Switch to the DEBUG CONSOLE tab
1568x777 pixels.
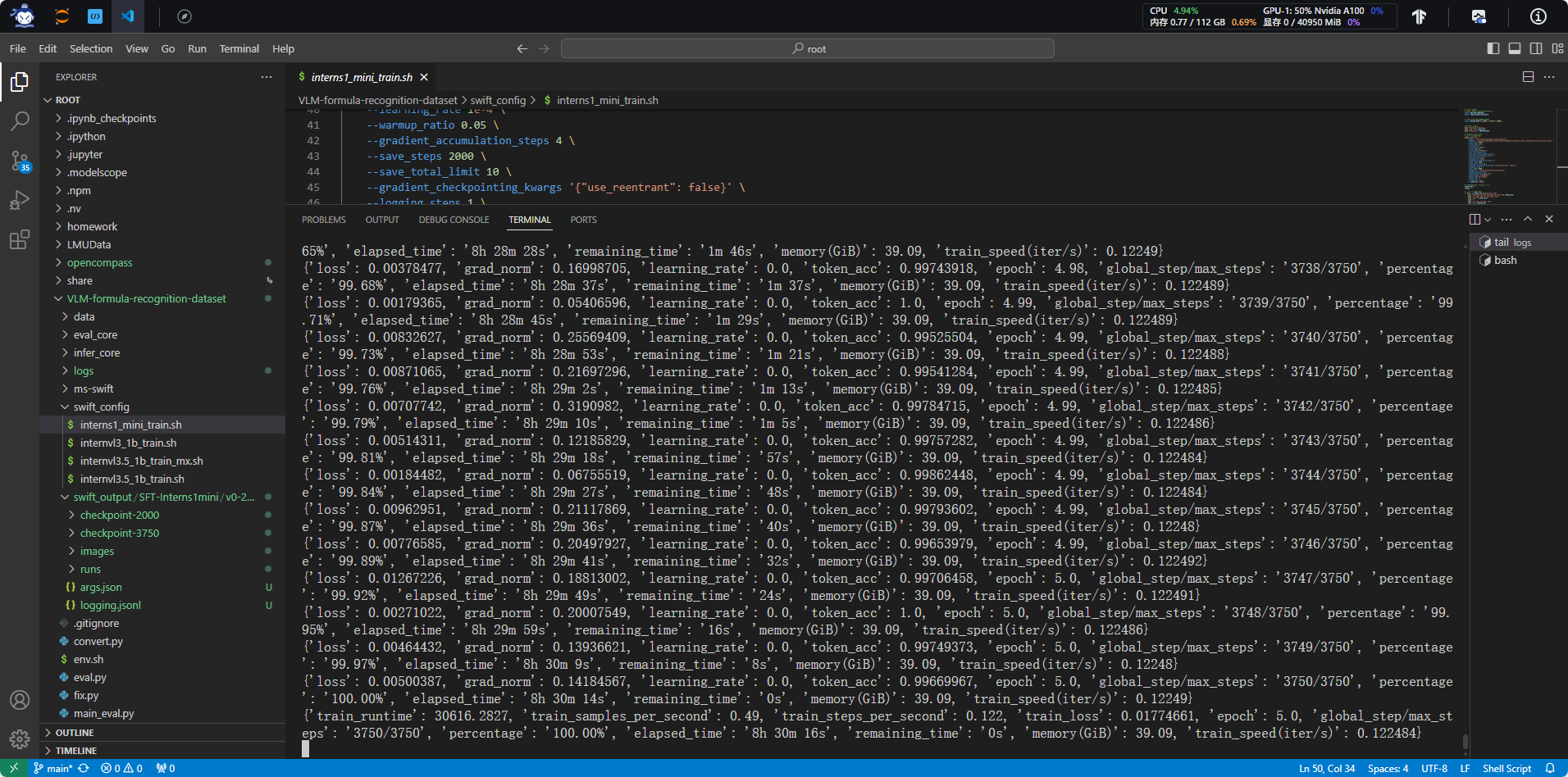pyautogui.click(x=454, y=220)
